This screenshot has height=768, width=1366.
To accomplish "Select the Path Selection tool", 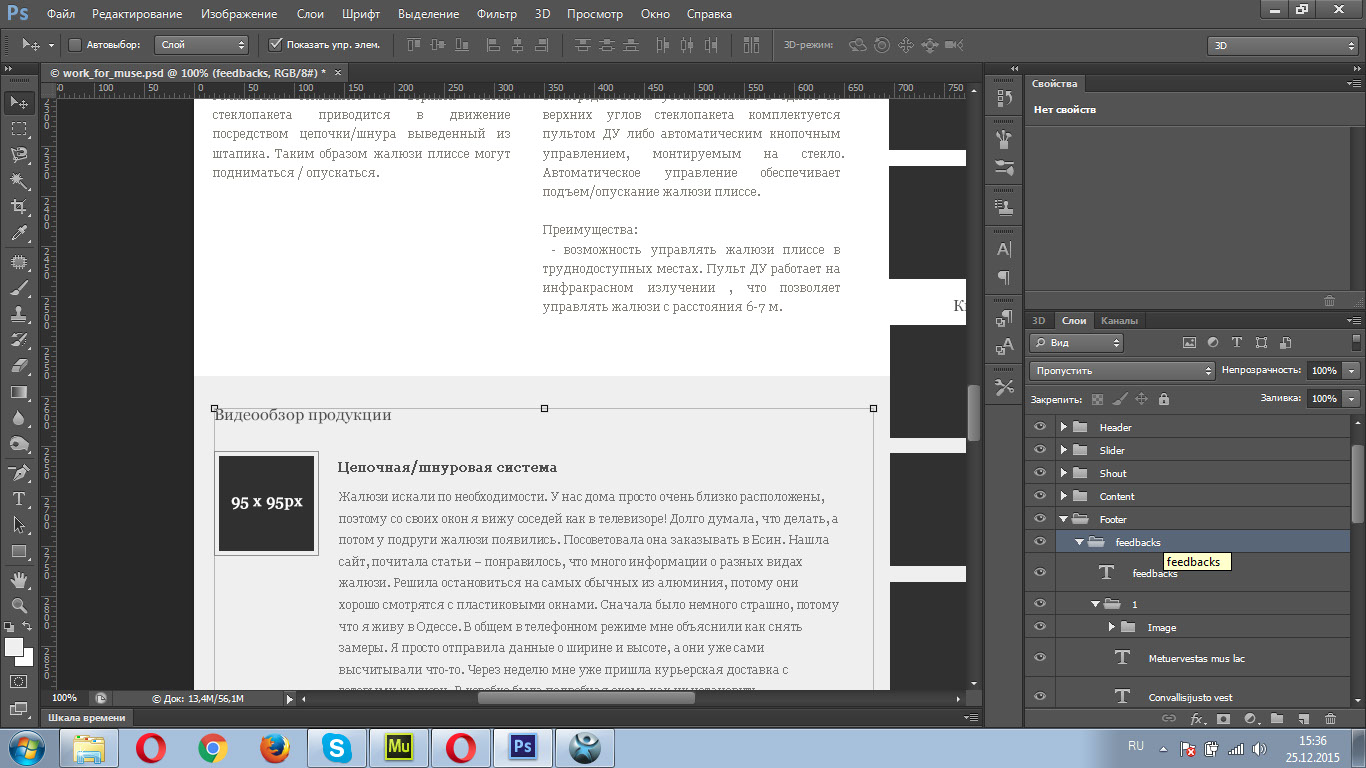I will 19,525.
